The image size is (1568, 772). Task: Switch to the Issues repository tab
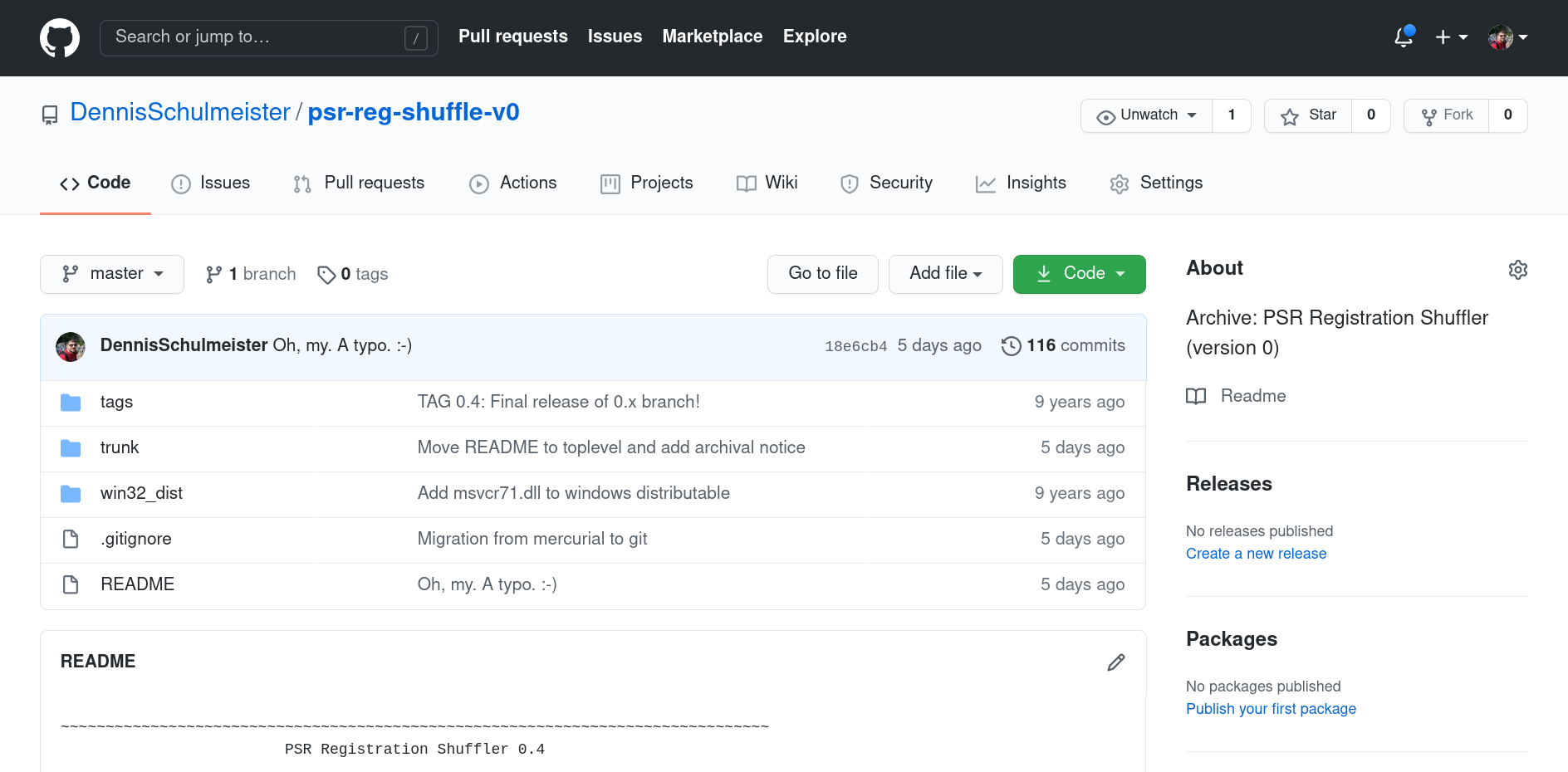[210, 183]
